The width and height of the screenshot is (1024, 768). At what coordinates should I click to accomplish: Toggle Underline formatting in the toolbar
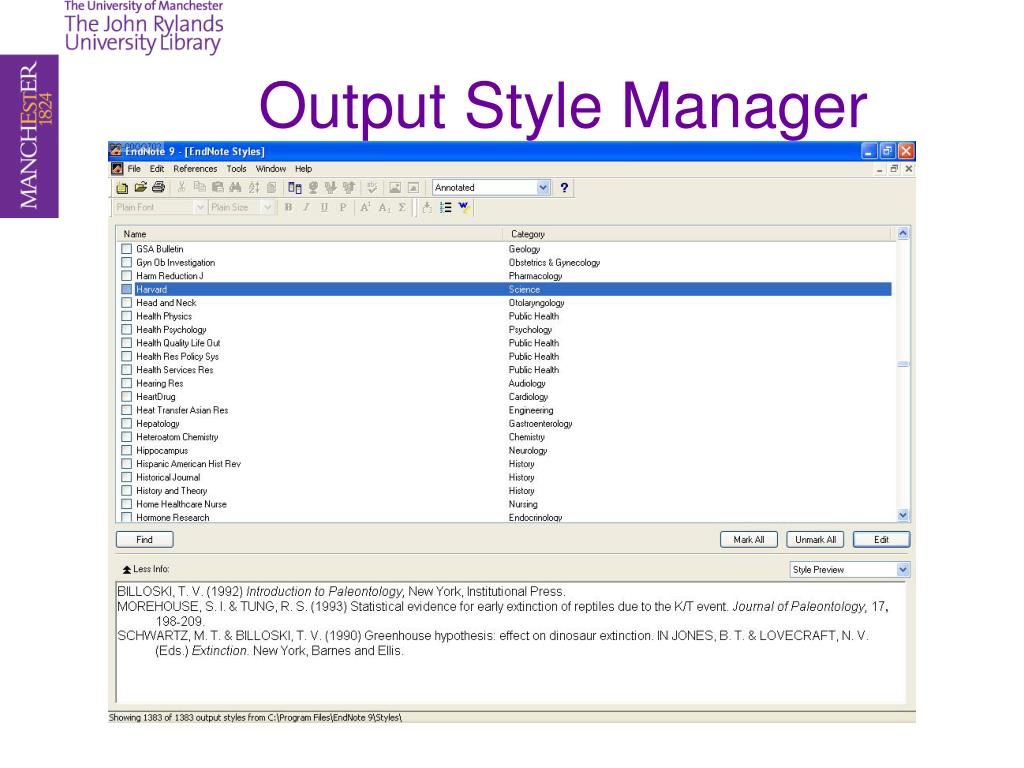click(324, 208)
